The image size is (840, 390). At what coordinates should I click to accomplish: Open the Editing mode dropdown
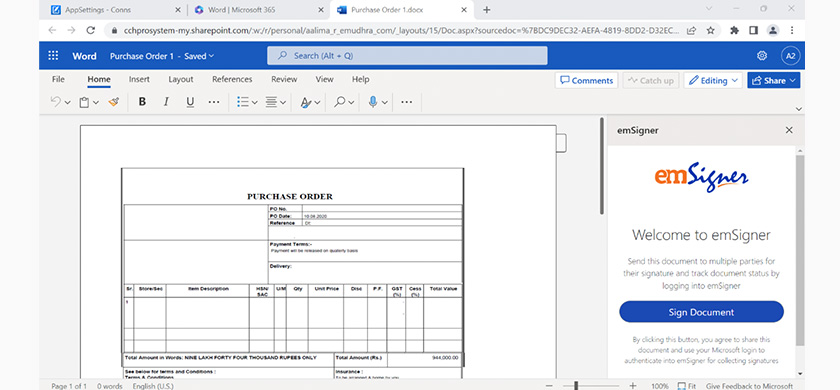pos(713,80)
